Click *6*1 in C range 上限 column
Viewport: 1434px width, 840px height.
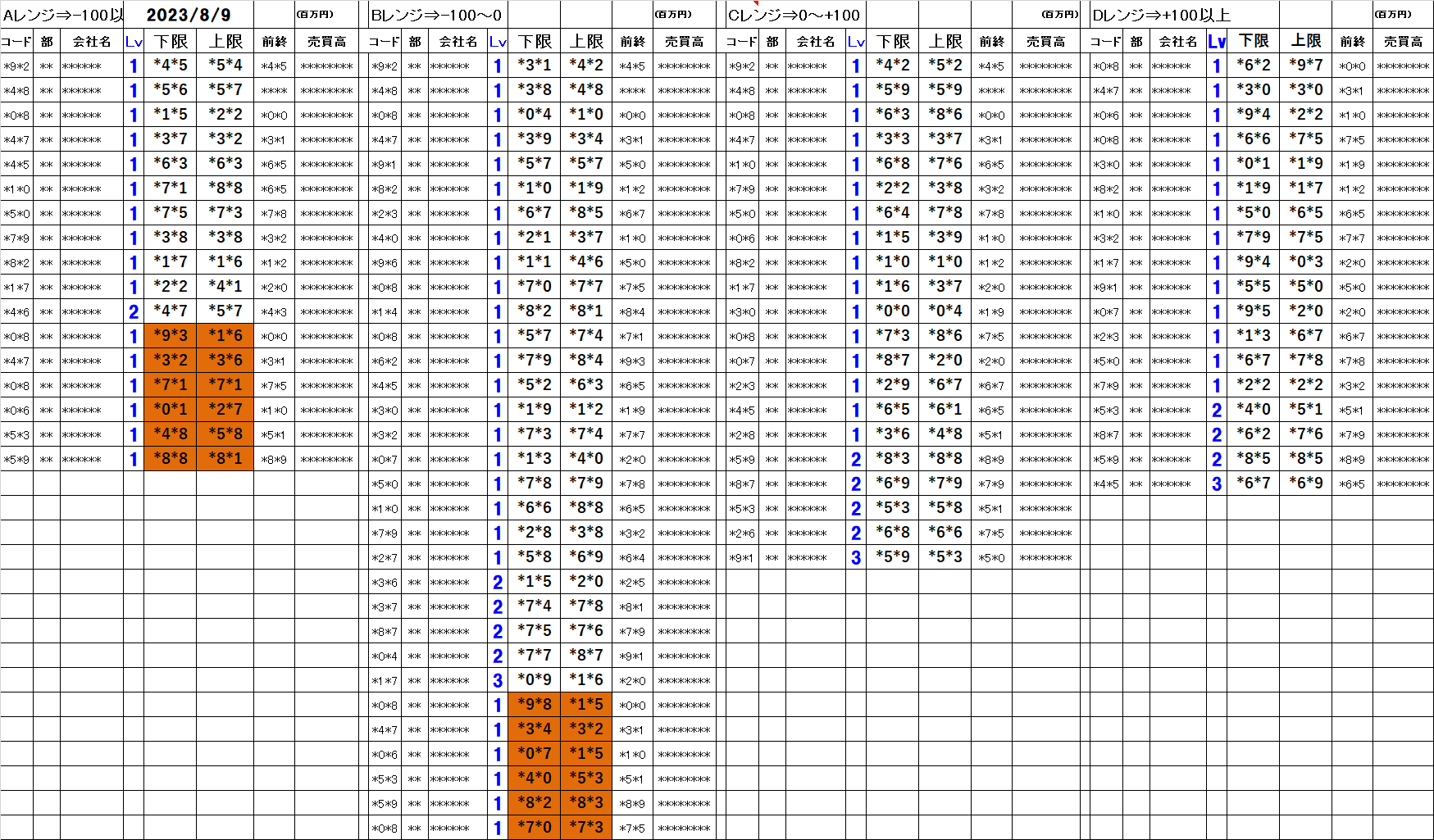(x=945, y=410)
